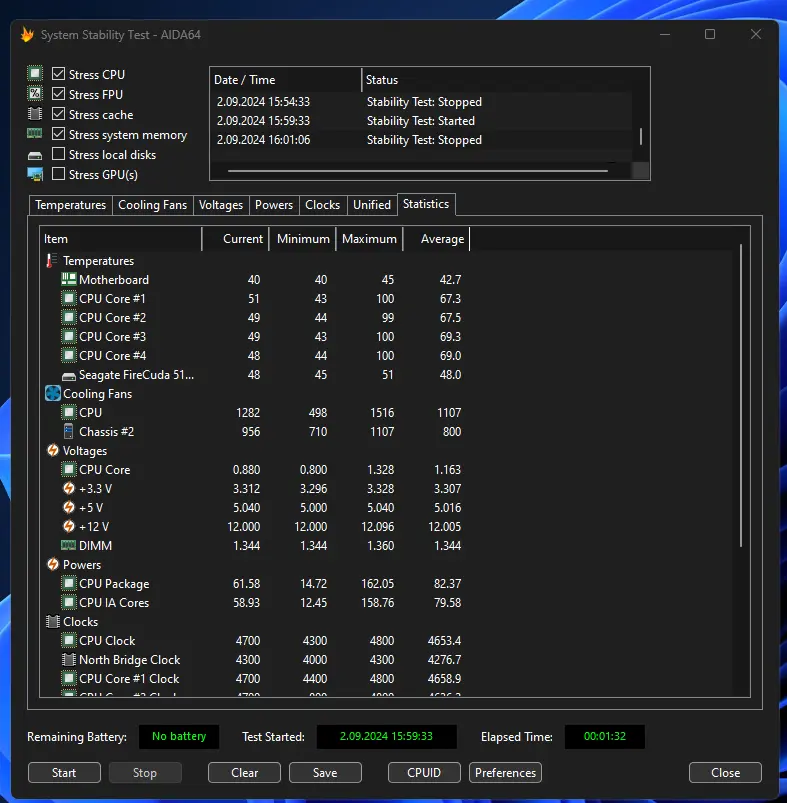The height and width of the screenshot is (803, 787).
Task: Click the Minimum column header
Action: coord(303,239)
